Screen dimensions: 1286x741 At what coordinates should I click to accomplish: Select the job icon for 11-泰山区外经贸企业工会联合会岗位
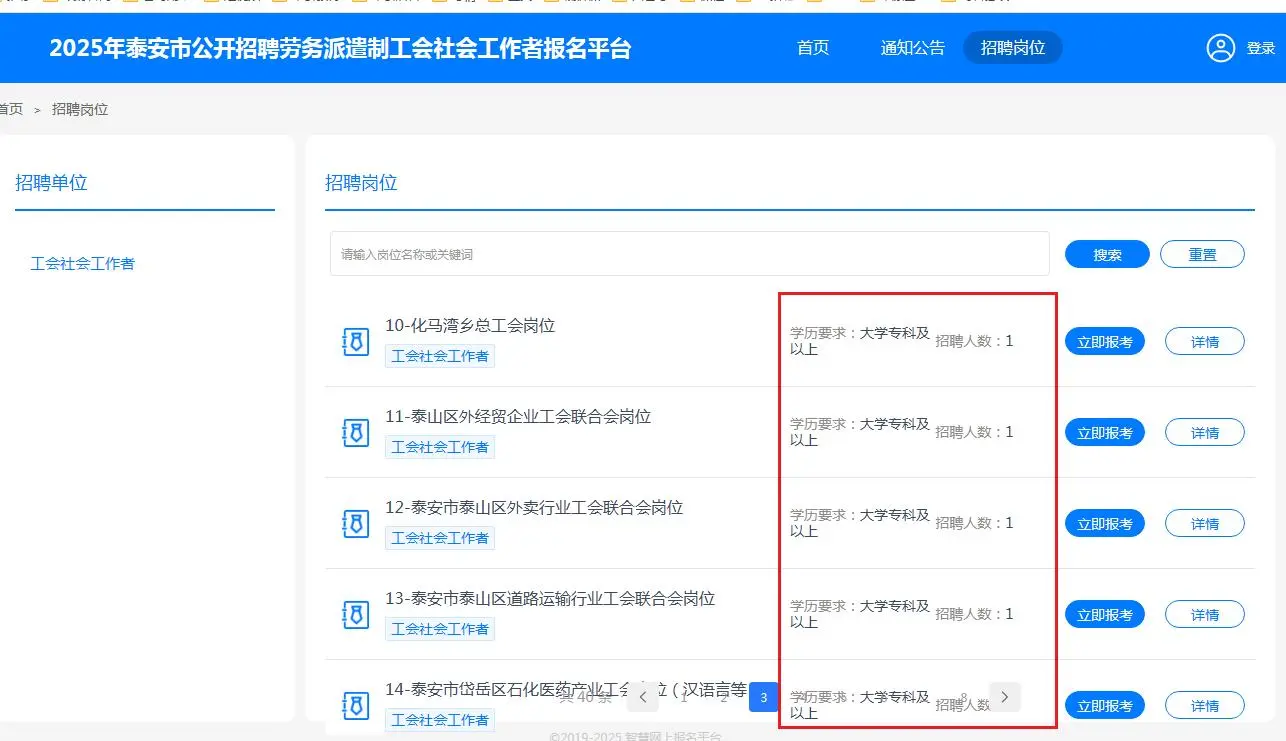tap(355, 431)
